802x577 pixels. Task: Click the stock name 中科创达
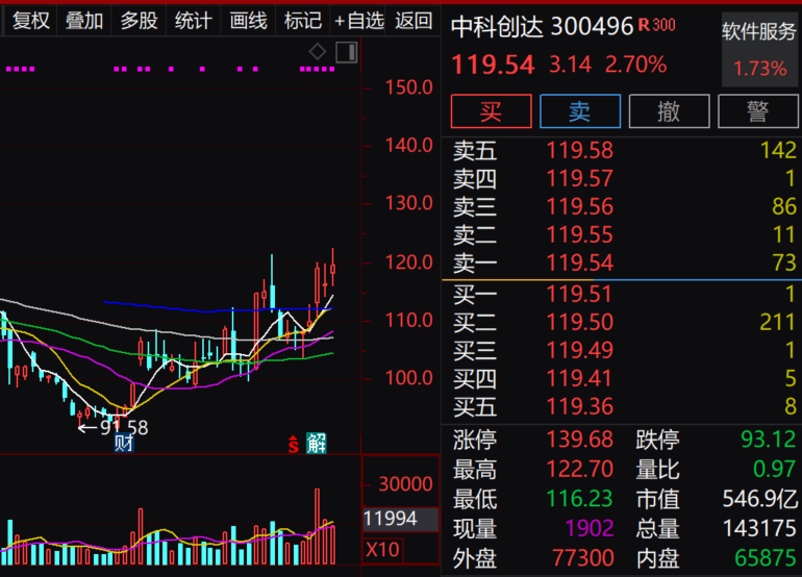coord(497,26)
